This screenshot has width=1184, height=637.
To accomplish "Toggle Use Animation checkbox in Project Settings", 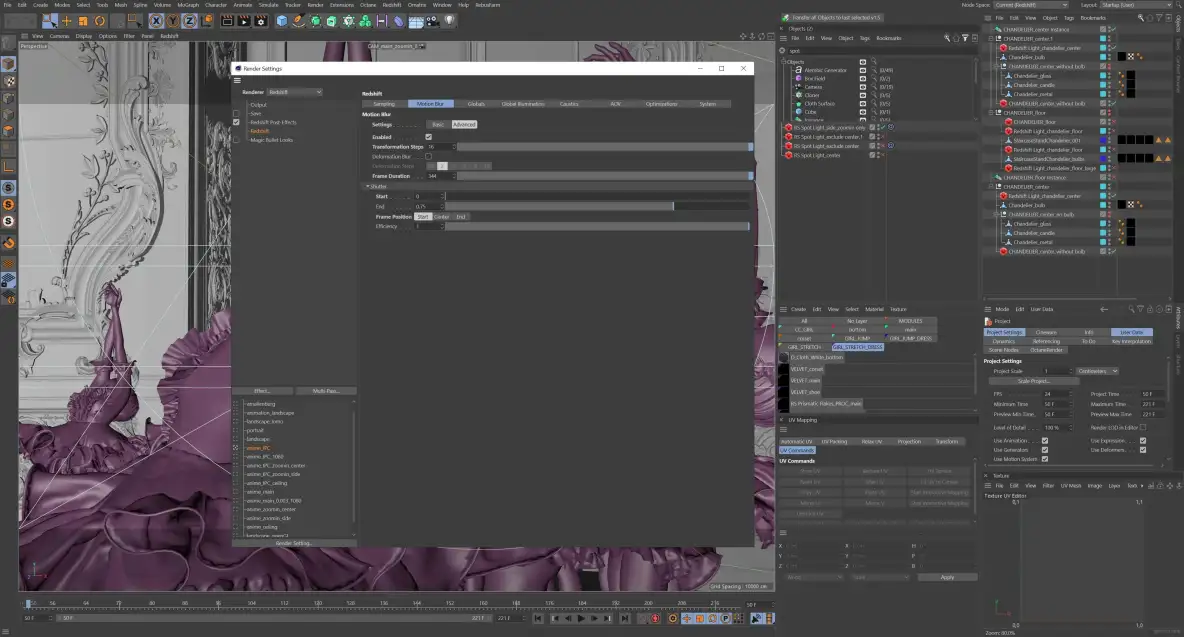I will point(1045,441).
